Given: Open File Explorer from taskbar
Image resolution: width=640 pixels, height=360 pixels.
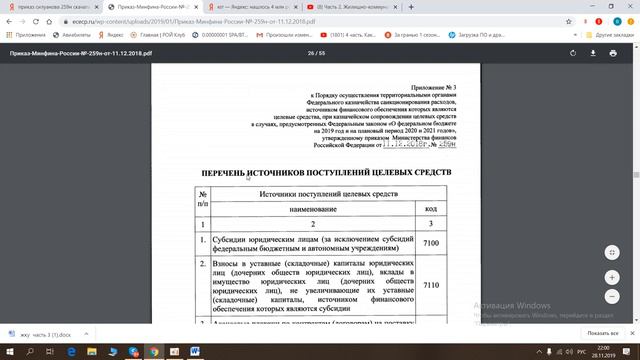Looking at the screenshot, I should (x=92, y=351).
